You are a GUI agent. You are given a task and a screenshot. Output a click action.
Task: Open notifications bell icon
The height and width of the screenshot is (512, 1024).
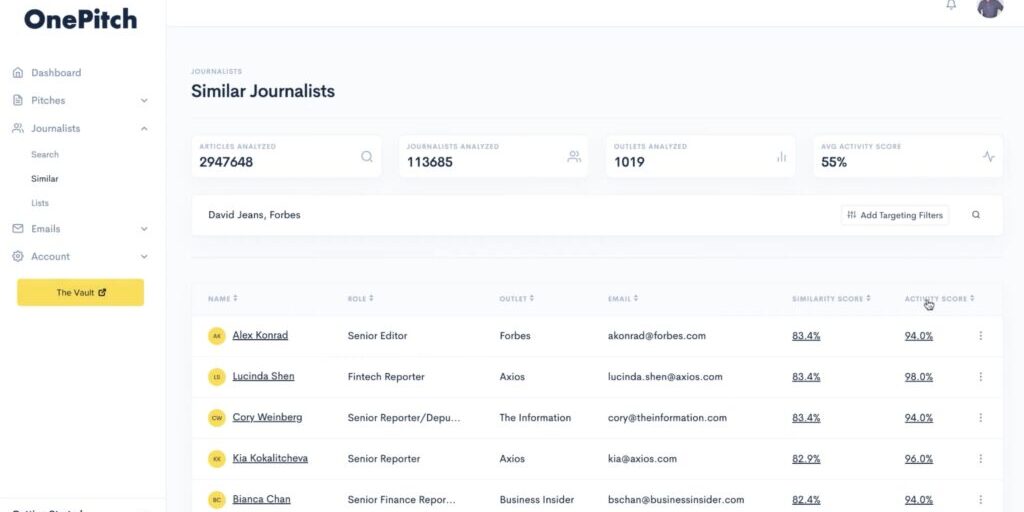point(951,5)
